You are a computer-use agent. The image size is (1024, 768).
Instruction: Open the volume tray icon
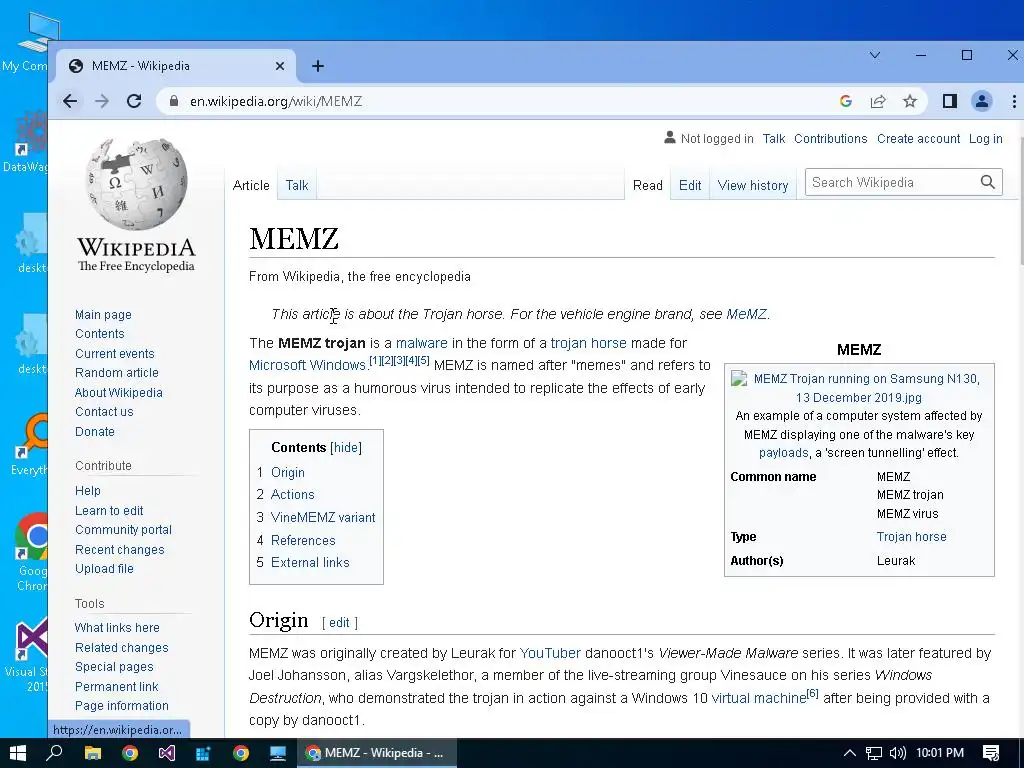898,753
